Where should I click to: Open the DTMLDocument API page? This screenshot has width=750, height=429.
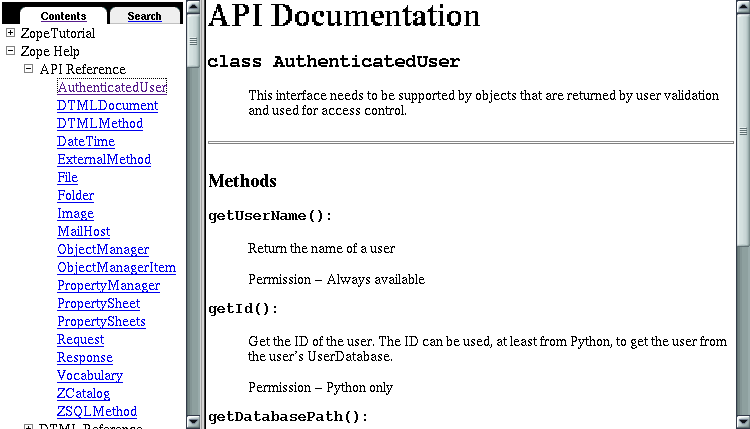tap(107, 106)
